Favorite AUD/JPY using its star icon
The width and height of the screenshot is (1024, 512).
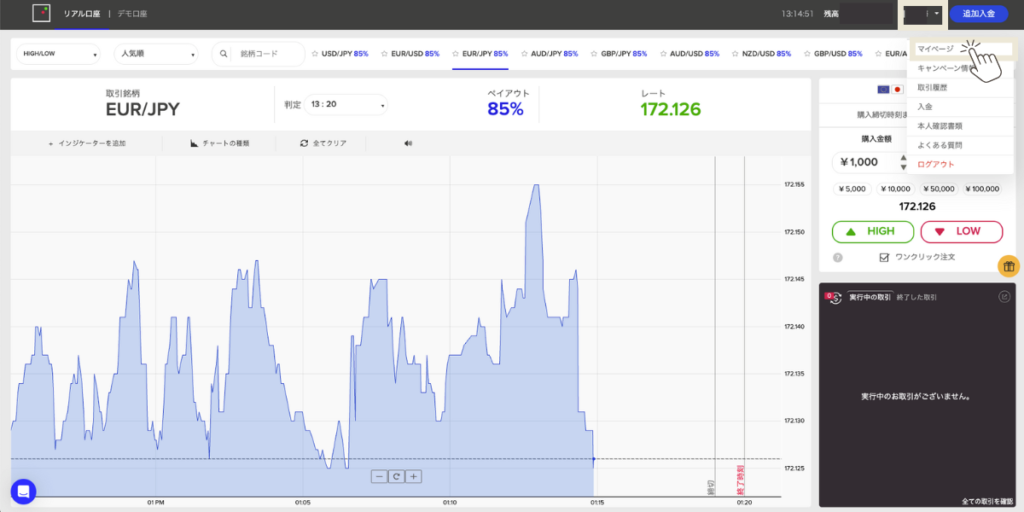point(525,54)
